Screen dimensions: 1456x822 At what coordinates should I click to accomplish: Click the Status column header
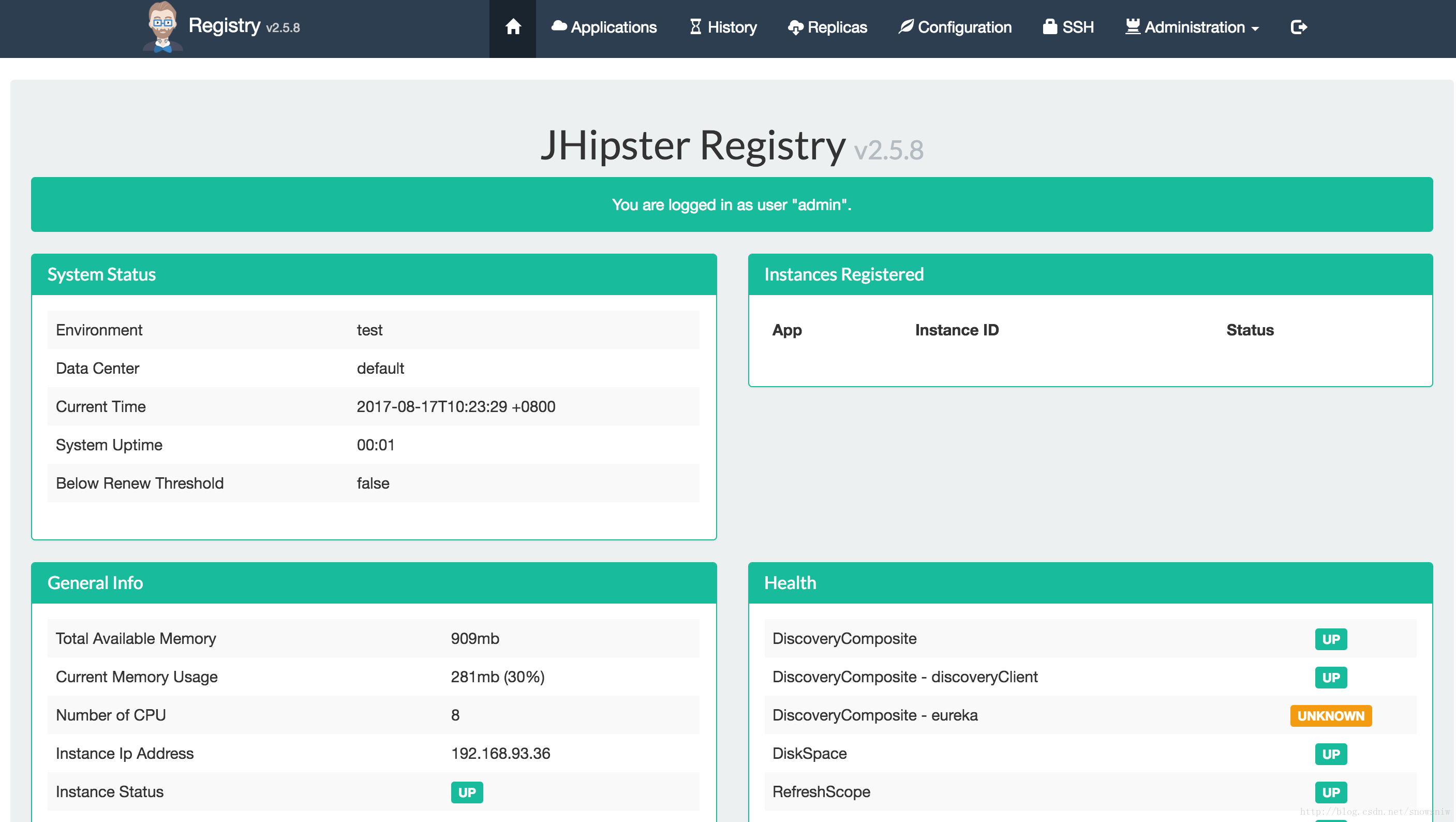(1250, 330)
